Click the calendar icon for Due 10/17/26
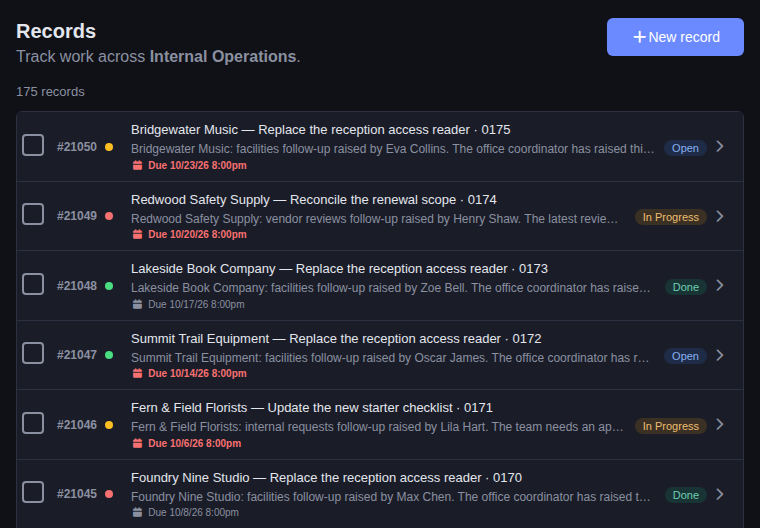 (x=138, y=304)
